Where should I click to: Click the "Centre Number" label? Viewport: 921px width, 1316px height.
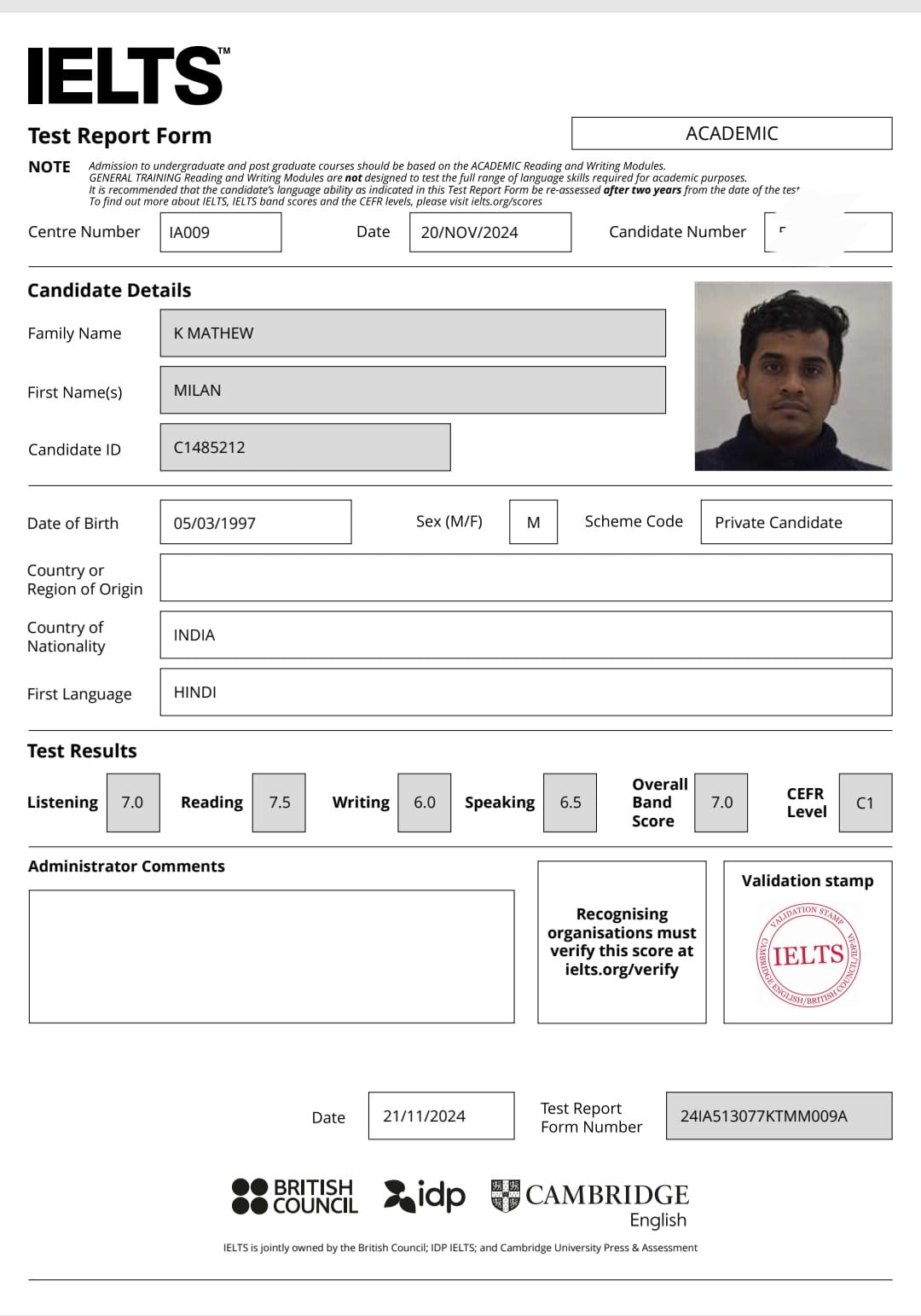84,232
